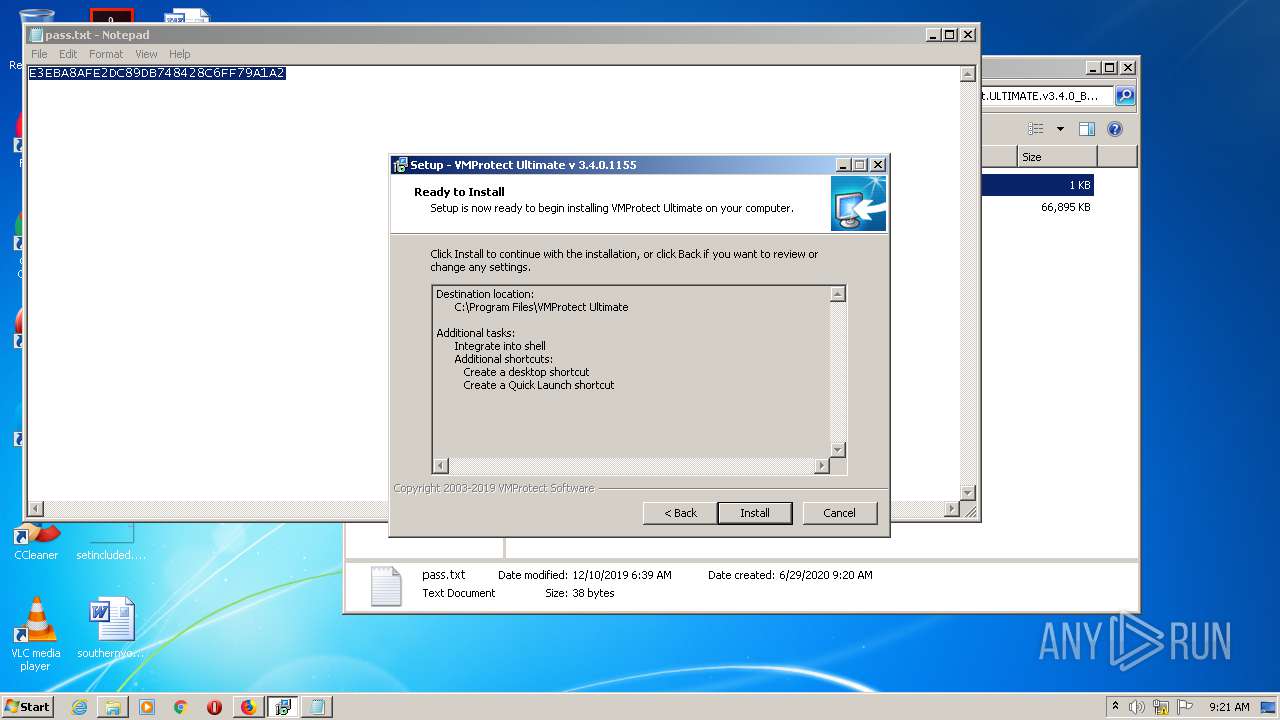Click the Date modified value in the details pane

pos(622,575)
